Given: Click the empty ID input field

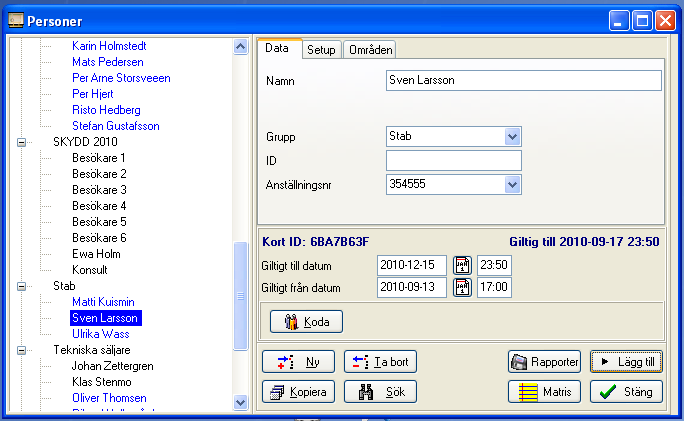Looking at the screenshot, I should pyautogui.click(x=454, y=161).
